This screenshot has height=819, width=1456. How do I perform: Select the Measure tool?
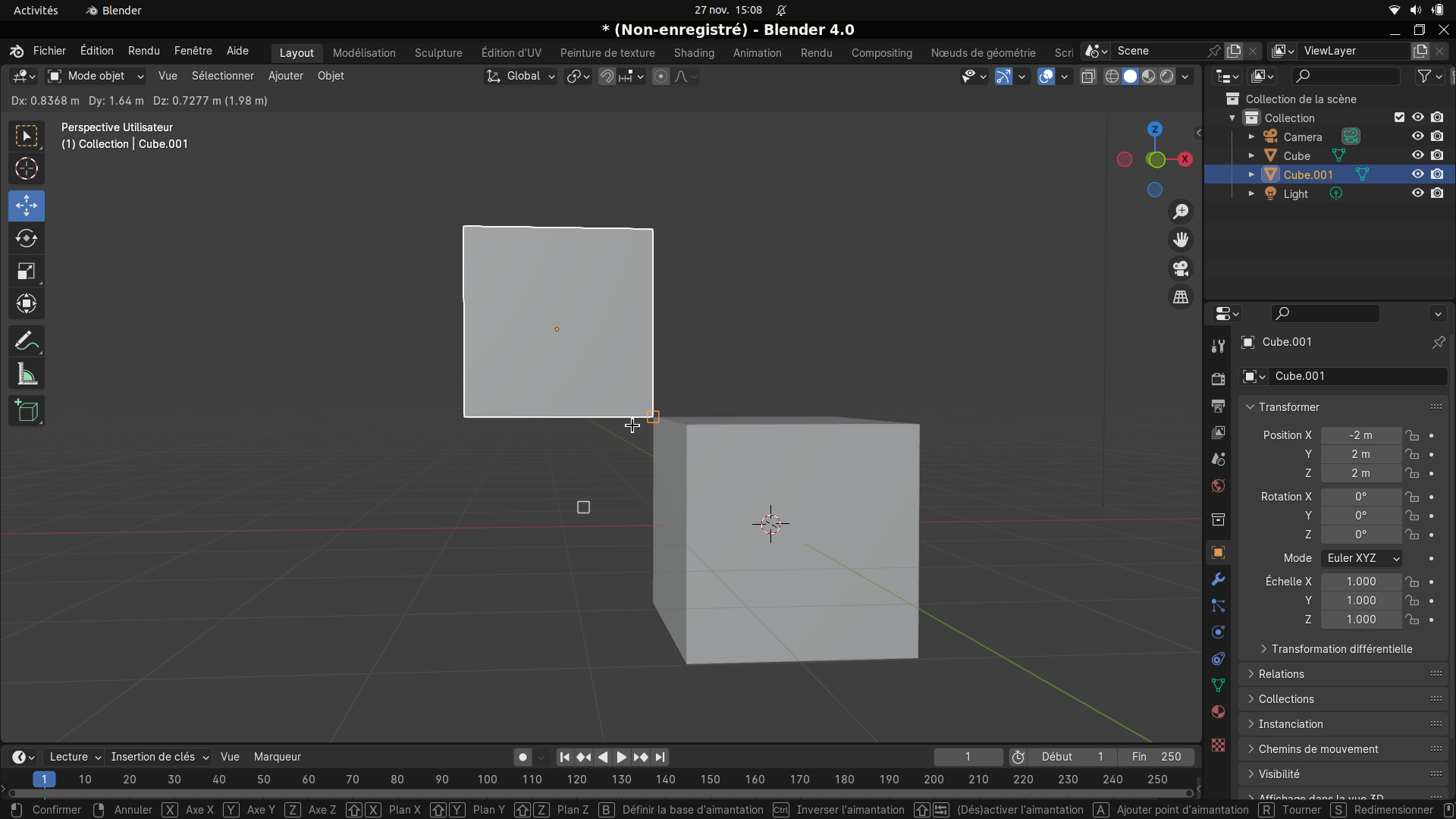(x=27, y=374)
